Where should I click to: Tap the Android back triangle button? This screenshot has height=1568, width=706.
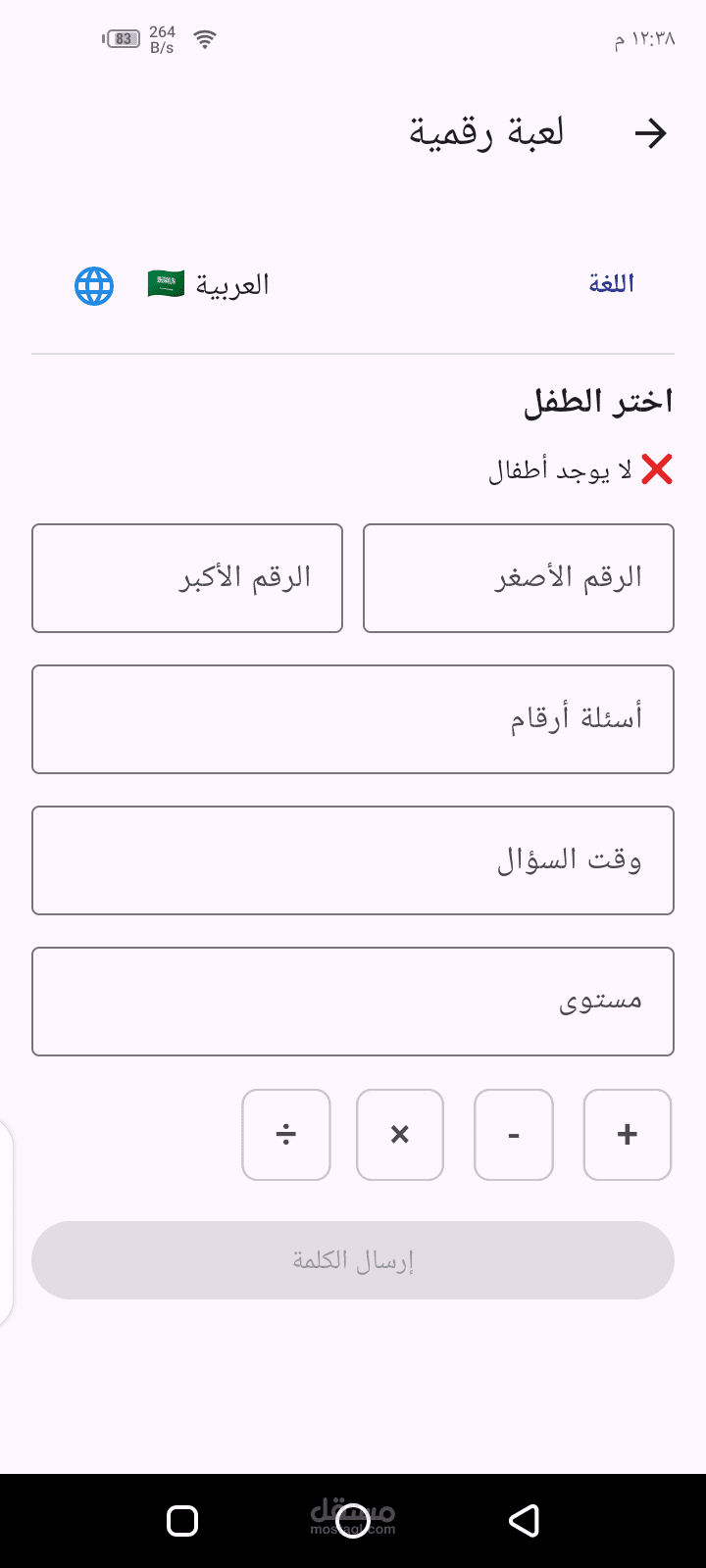[x=525, y=1521]
